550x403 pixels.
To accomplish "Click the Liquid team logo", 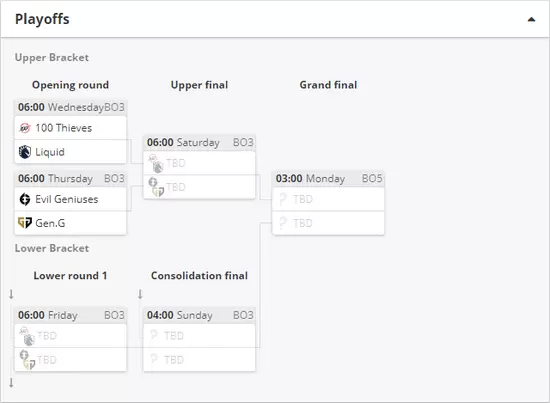I will point(25,152).
